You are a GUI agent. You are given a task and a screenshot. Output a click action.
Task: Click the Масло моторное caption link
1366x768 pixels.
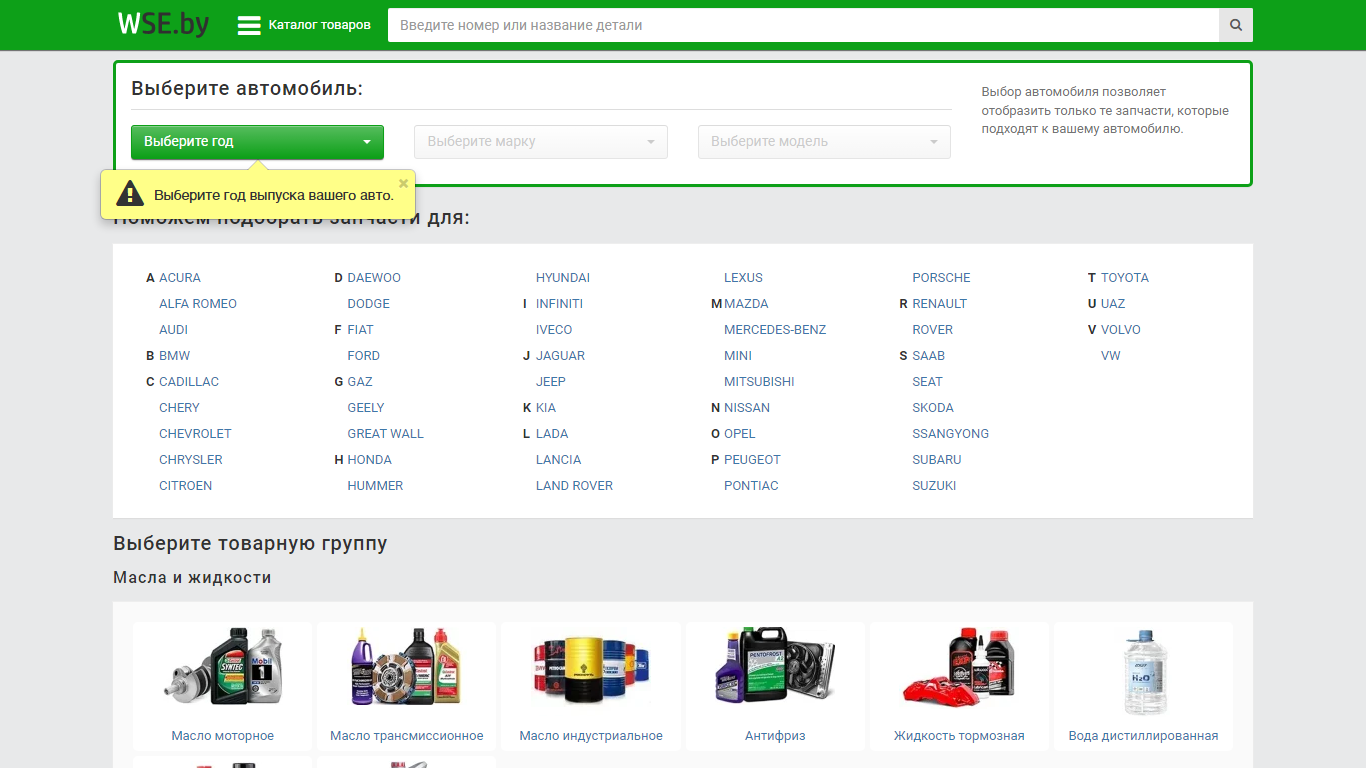pos(222,736)
